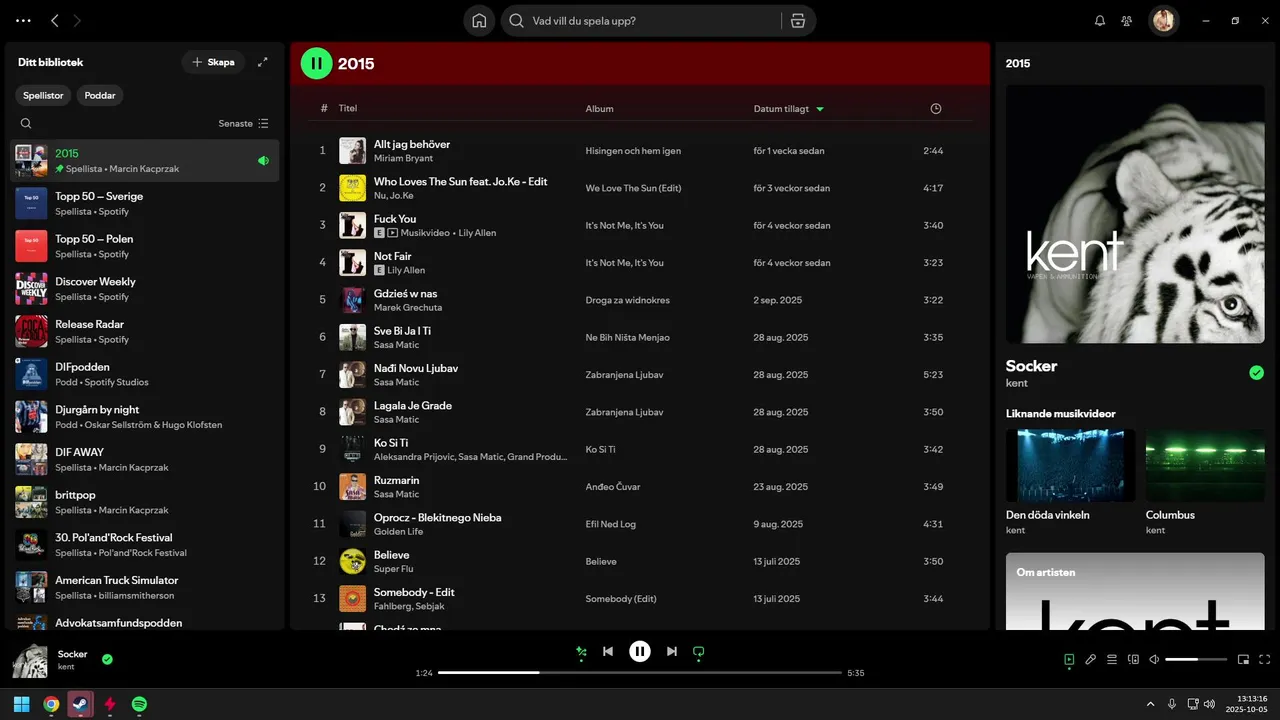Screen dimensions: 1280x720
Task: Sort by the Album column header
Action: click(x=600, y=108)
